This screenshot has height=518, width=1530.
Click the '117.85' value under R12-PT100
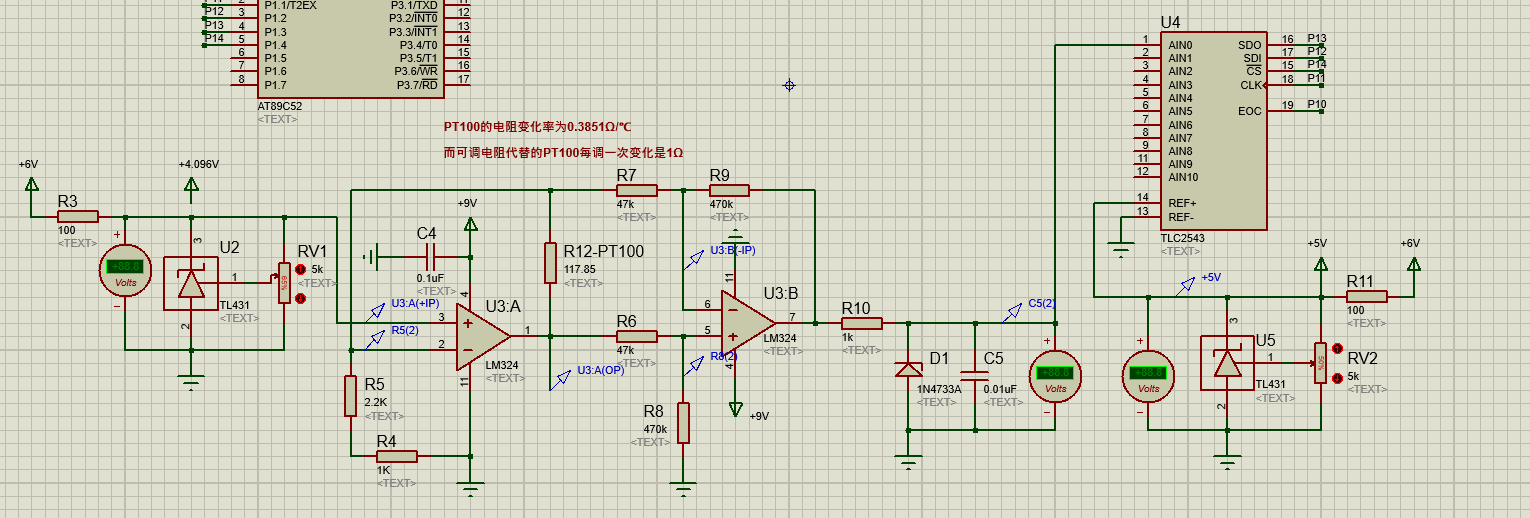(579, 269)
